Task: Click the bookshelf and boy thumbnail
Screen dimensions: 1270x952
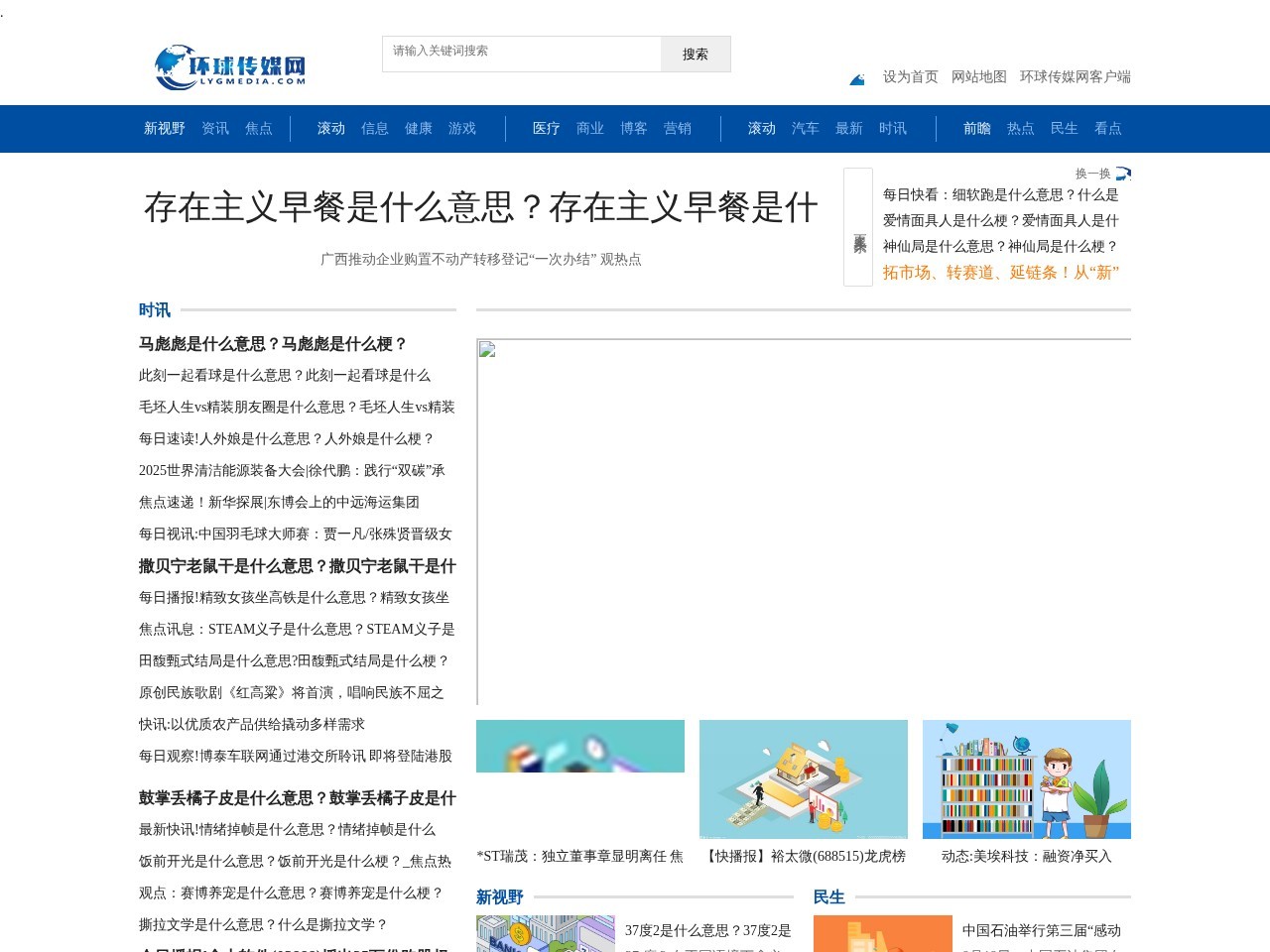Action: tap(1027, 779)
